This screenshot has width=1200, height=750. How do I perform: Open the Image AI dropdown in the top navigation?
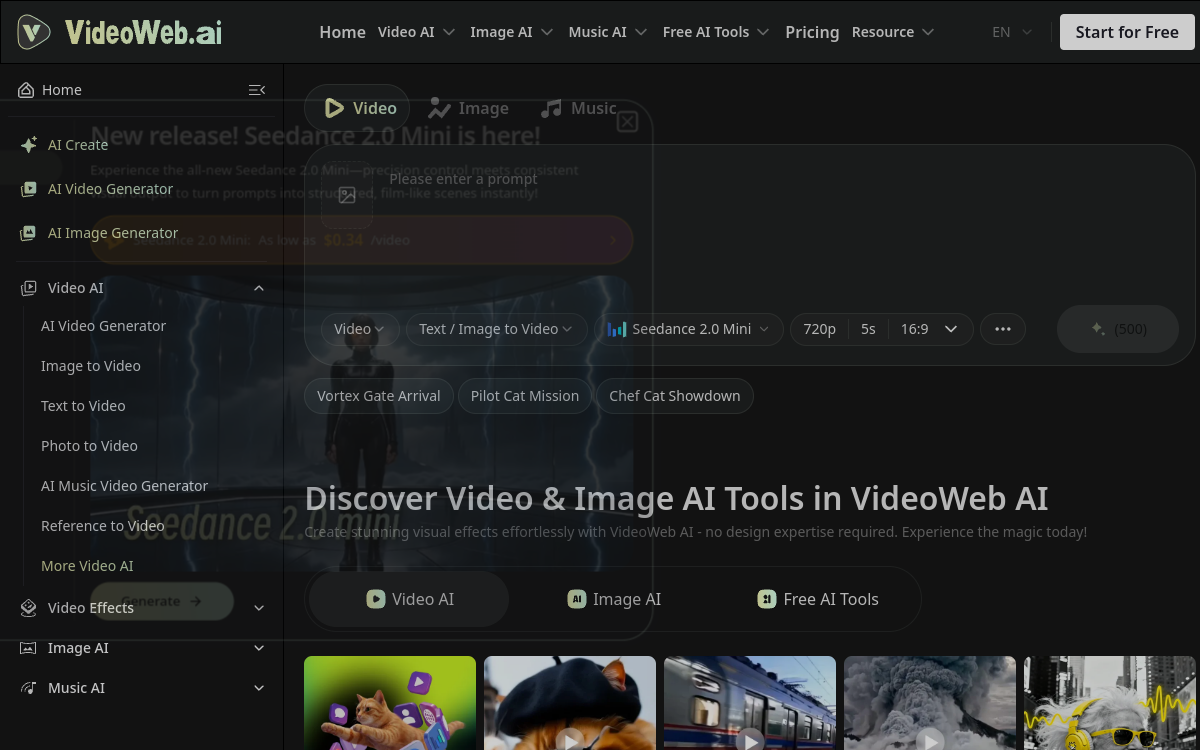(x=511, y=32)
